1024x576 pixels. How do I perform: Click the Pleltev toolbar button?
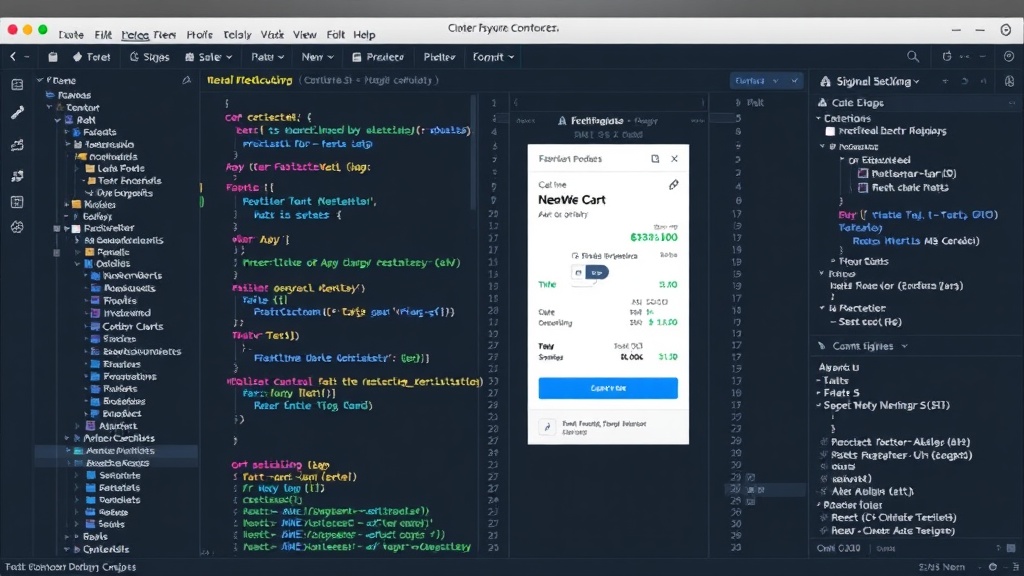pos(440,57)
